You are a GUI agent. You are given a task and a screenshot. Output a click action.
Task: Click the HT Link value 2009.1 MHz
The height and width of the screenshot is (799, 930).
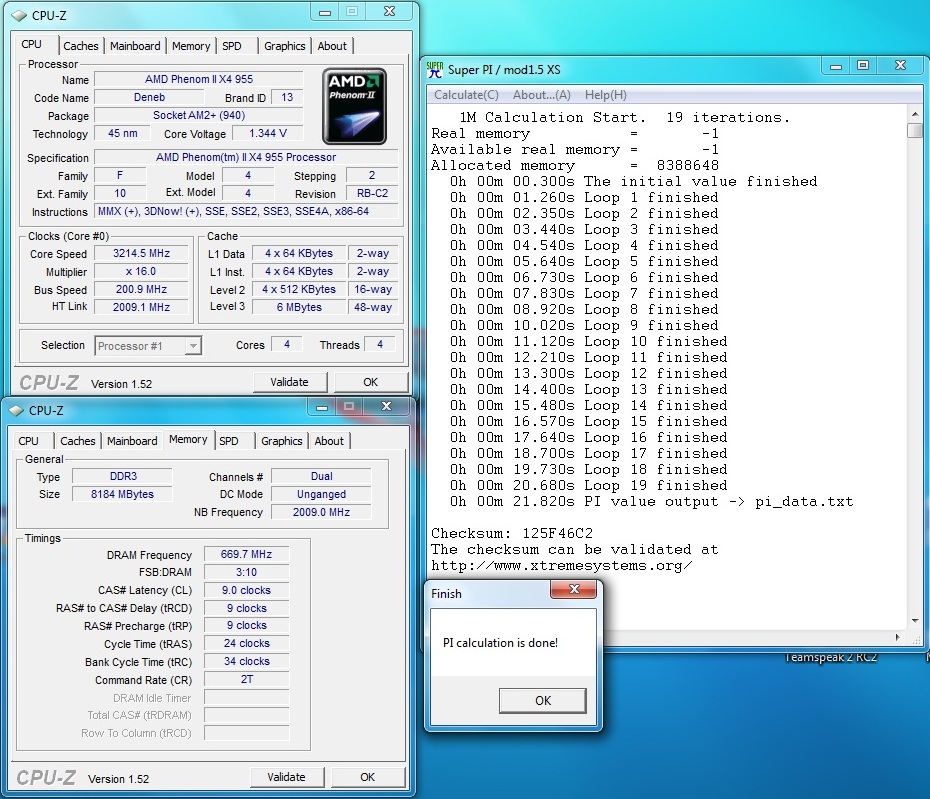point(141,307)
